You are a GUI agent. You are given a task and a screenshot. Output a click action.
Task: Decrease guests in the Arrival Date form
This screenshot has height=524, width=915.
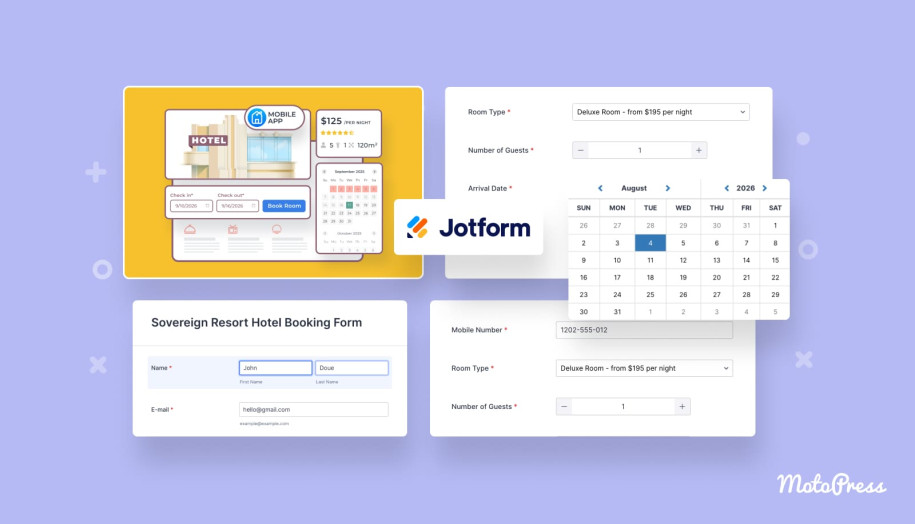[x=581, y=150]
